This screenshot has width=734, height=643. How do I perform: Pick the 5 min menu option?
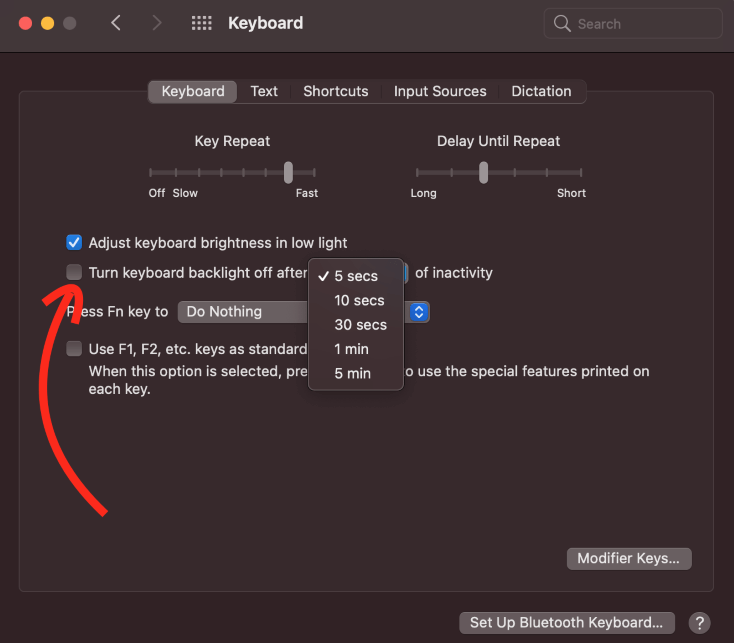coord(352,373)
